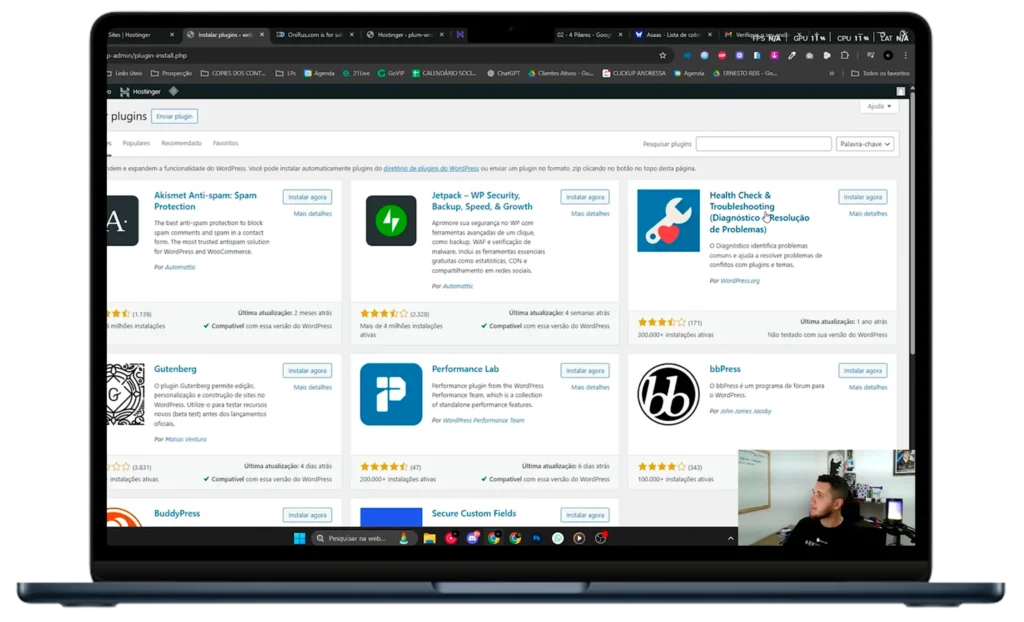Click the bbPress logo icon

[668, 394]
